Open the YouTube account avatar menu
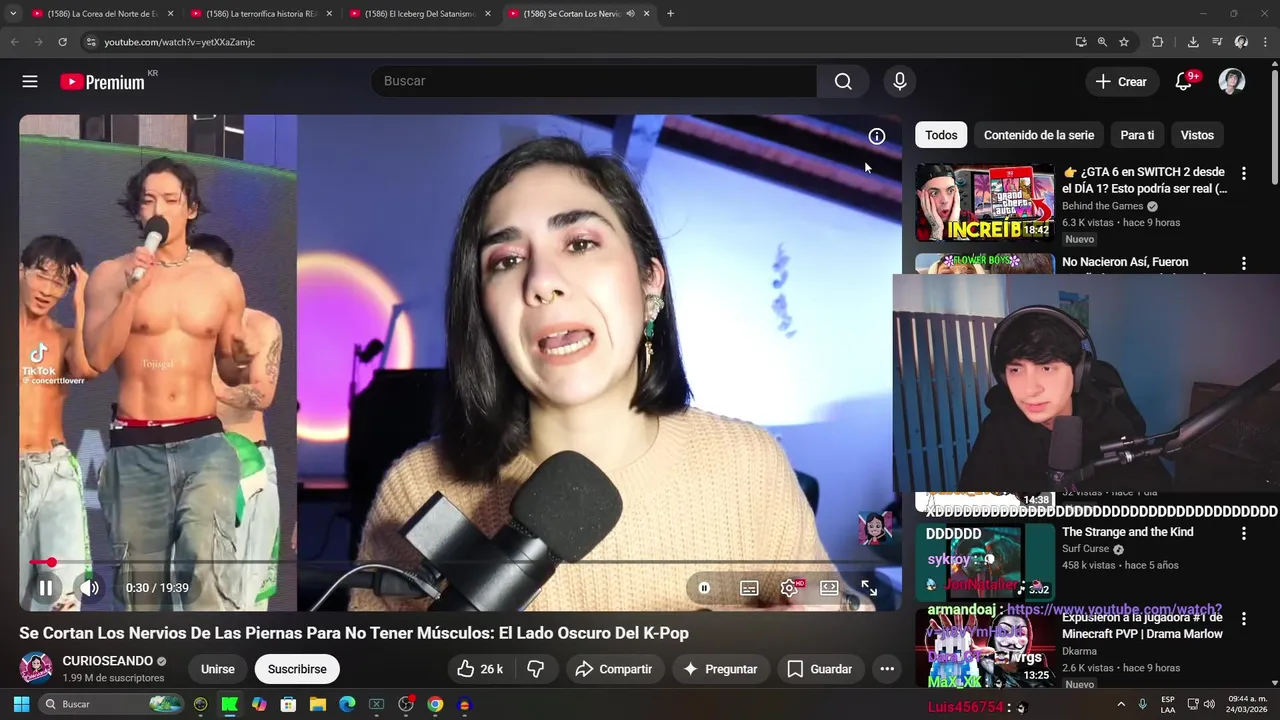1280x720 pixels. coord(1232,82)
